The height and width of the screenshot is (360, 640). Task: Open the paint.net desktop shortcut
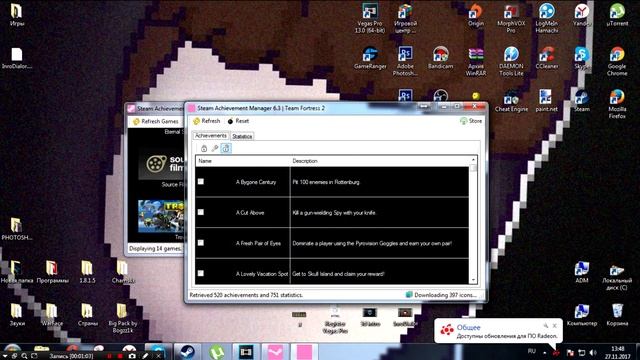[x=546, y=101]
